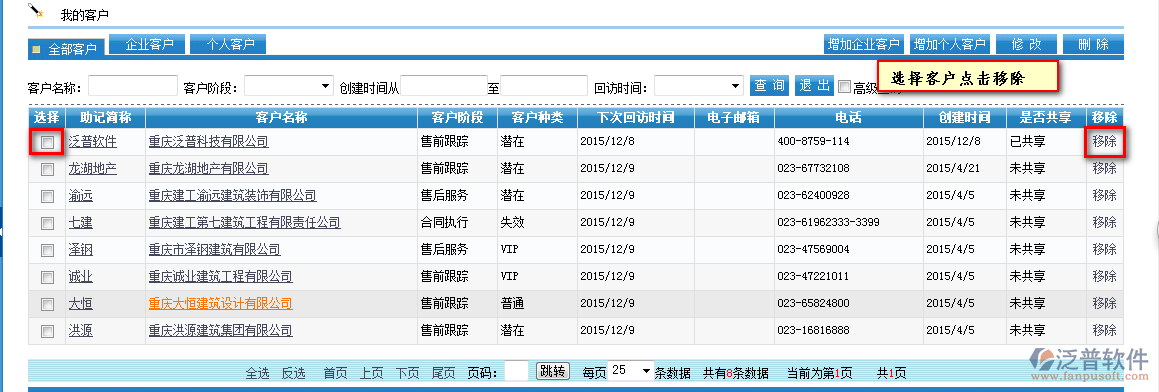The height and width of the screenshot is (392, 1159).
Task: Enable the 高级查询 checkbox
Action: [845, 87]
